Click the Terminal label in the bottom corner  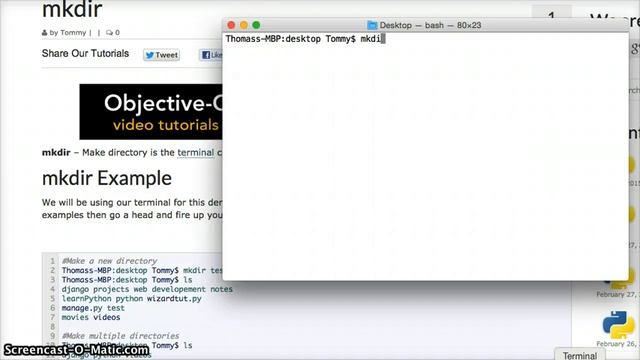coord(580,356)
